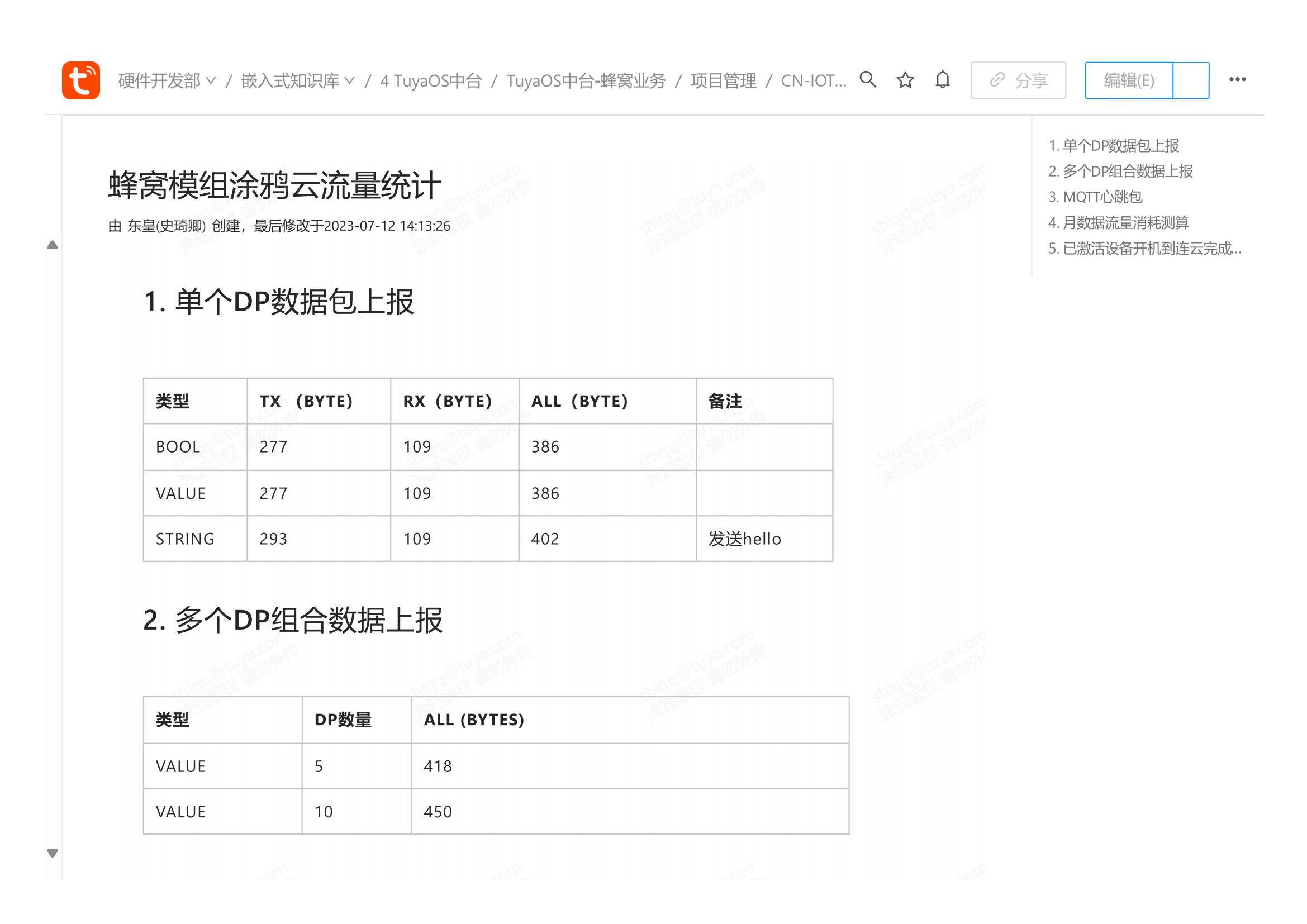1307x924 pixels.
Task: Jump to outline item 4. 月数据流量消耗测算
Action: pos(1119,222)
